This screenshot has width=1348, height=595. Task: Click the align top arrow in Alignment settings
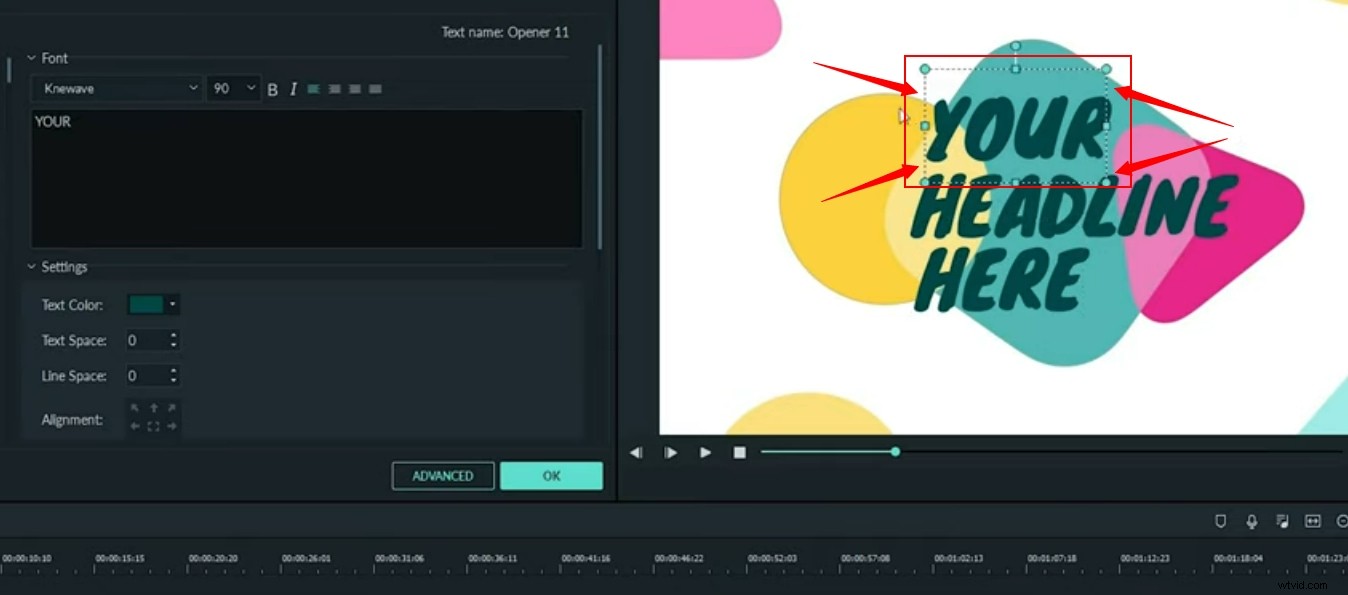point(154,407)
